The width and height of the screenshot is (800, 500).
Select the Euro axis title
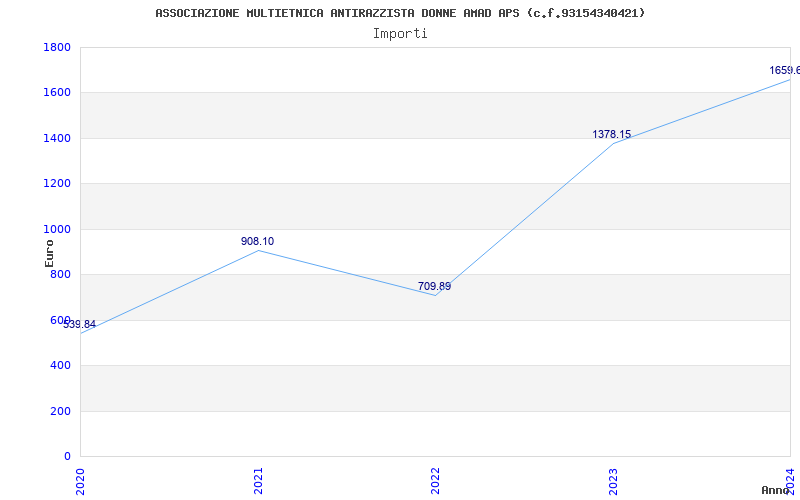click(x=49, y=253)
